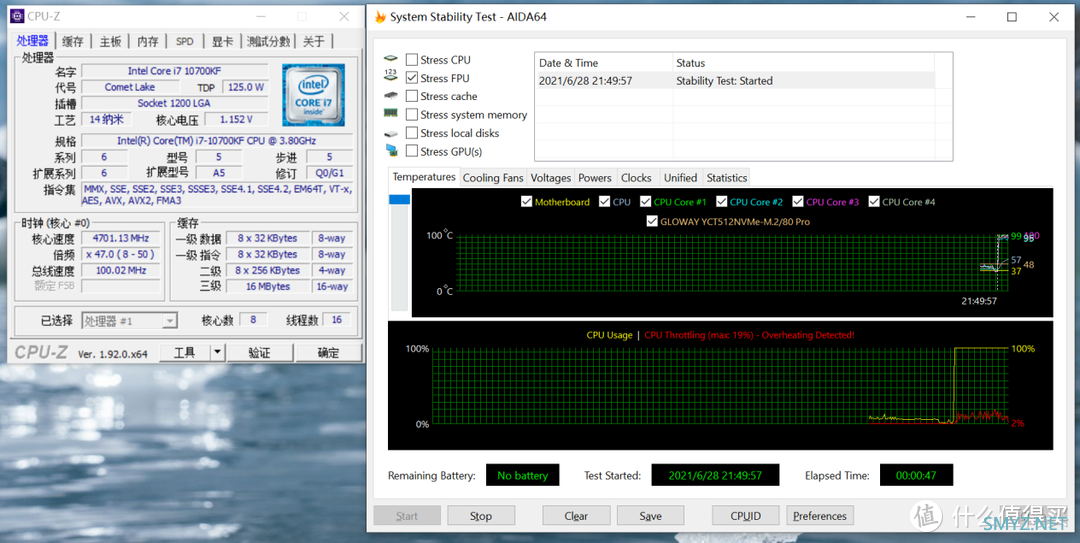Enable Stress local disks checkbox
This screenshot has width=1080, height=543.
411,133
